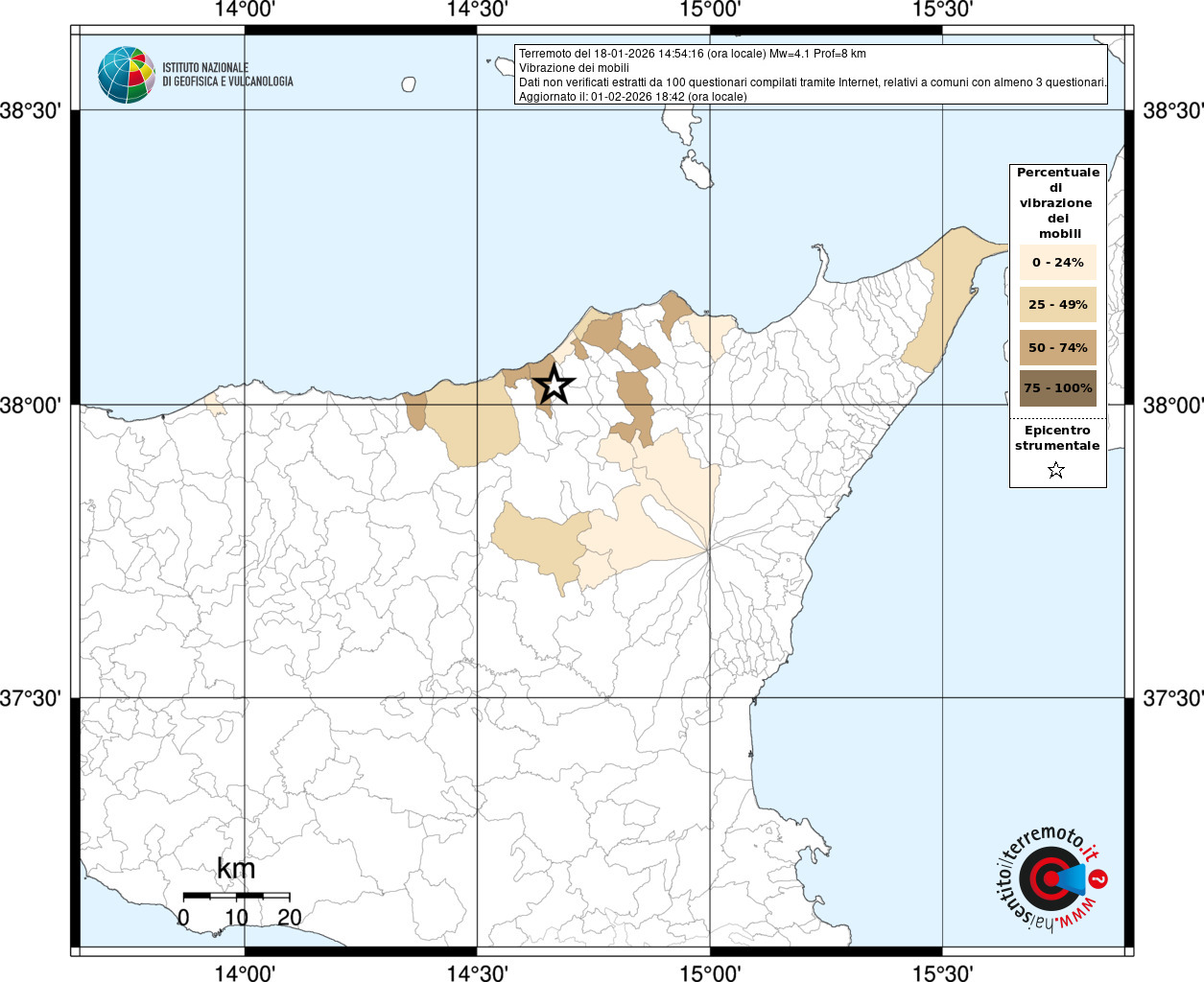Click the INGV globe logo
1204x982 pixels.
(126, 75)
